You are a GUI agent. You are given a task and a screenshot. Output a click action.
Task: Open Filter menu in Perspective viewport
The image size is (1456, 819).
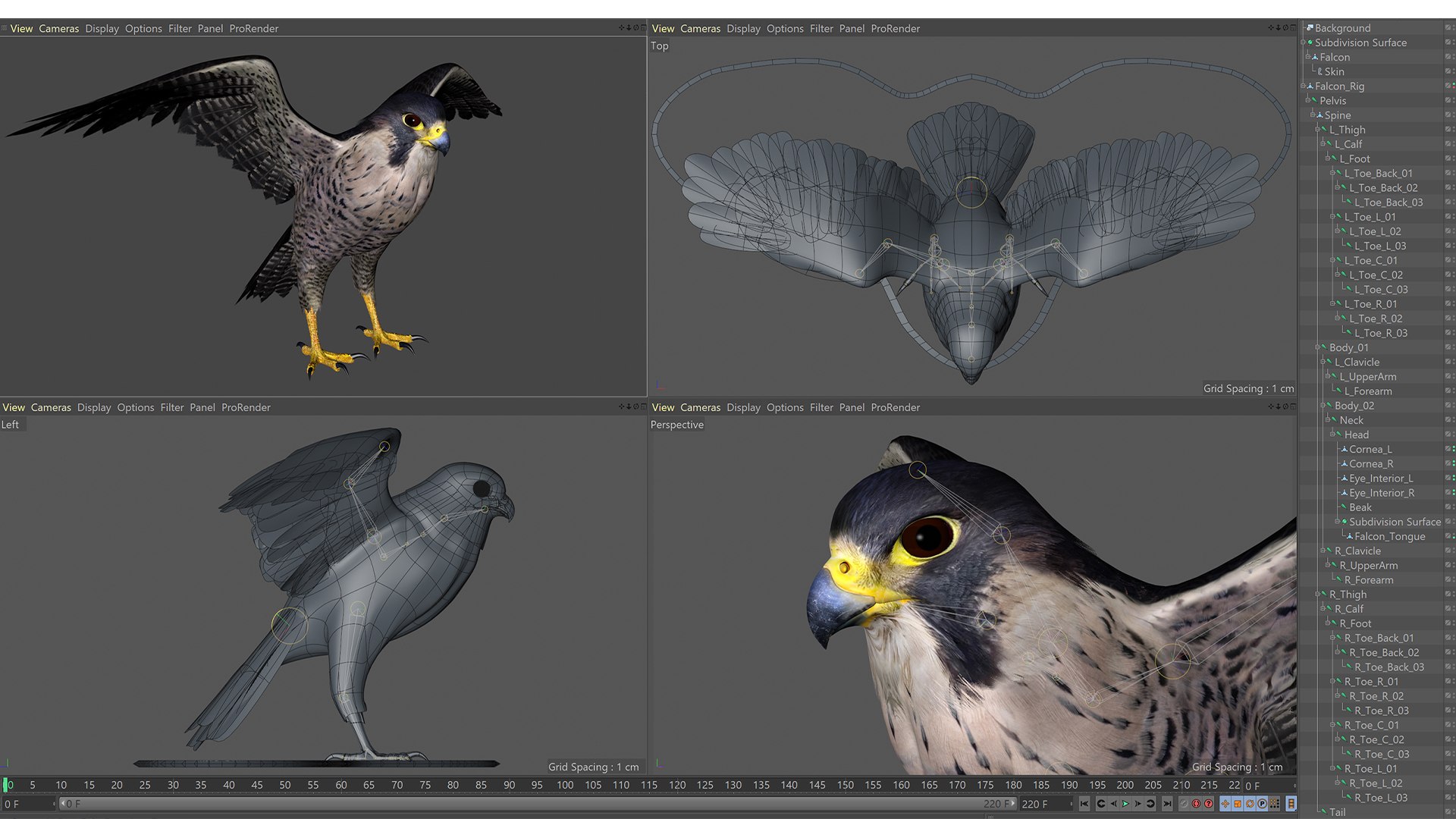tap(821, 407)
